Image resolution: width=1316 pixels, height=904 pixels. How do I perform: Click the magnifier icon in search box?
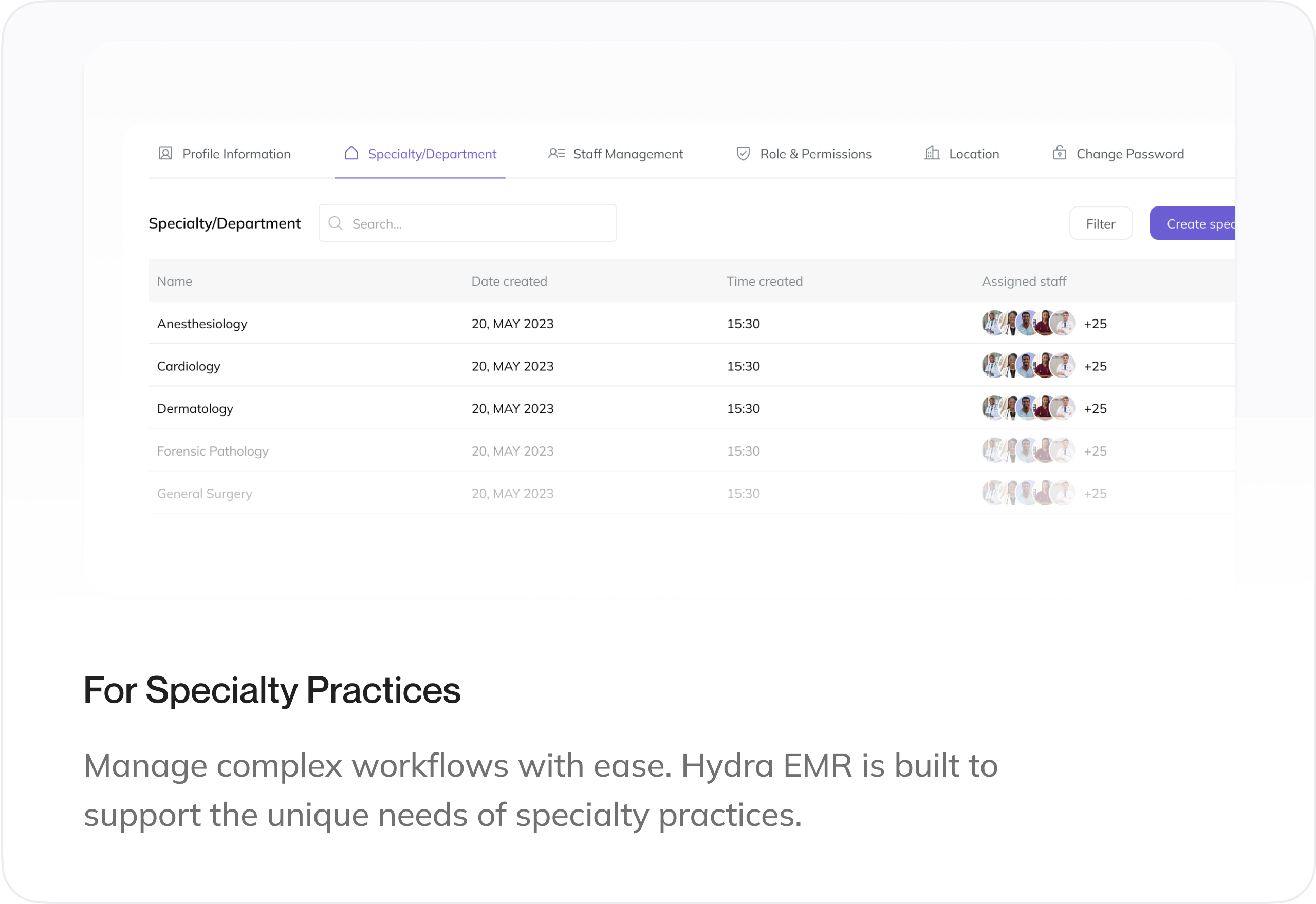(x=336, y=224)
